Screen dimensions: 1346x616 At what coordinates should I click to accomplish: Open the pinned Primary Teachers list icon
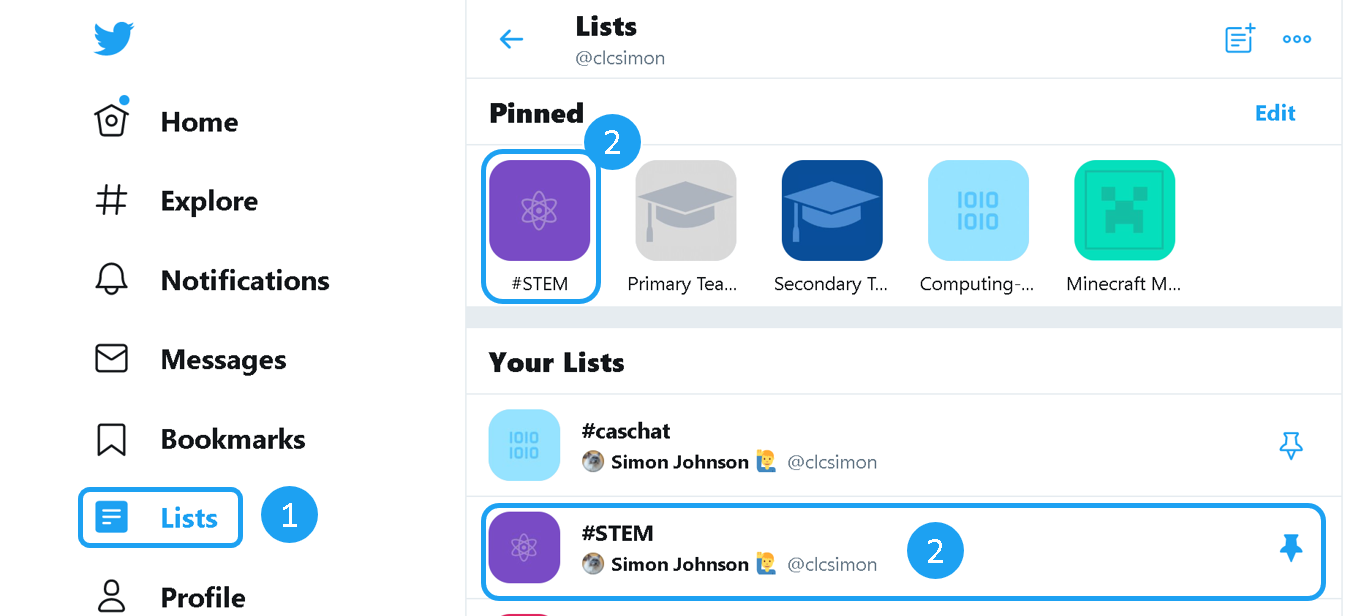pyautogui.click(x=686, y=211)
